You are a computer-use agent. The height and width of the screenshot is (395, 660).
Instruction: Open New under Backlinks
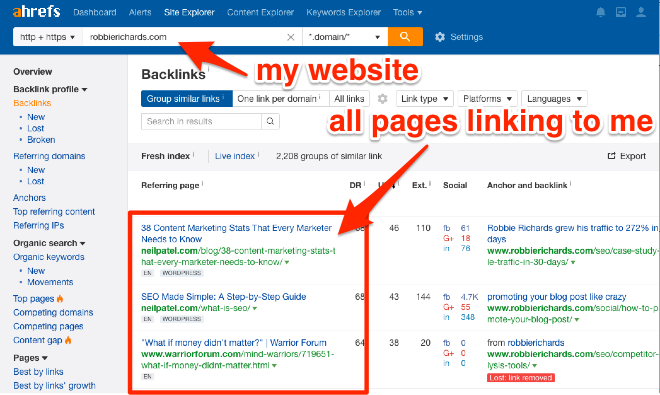pyautogui.click(x=36, y=117)
